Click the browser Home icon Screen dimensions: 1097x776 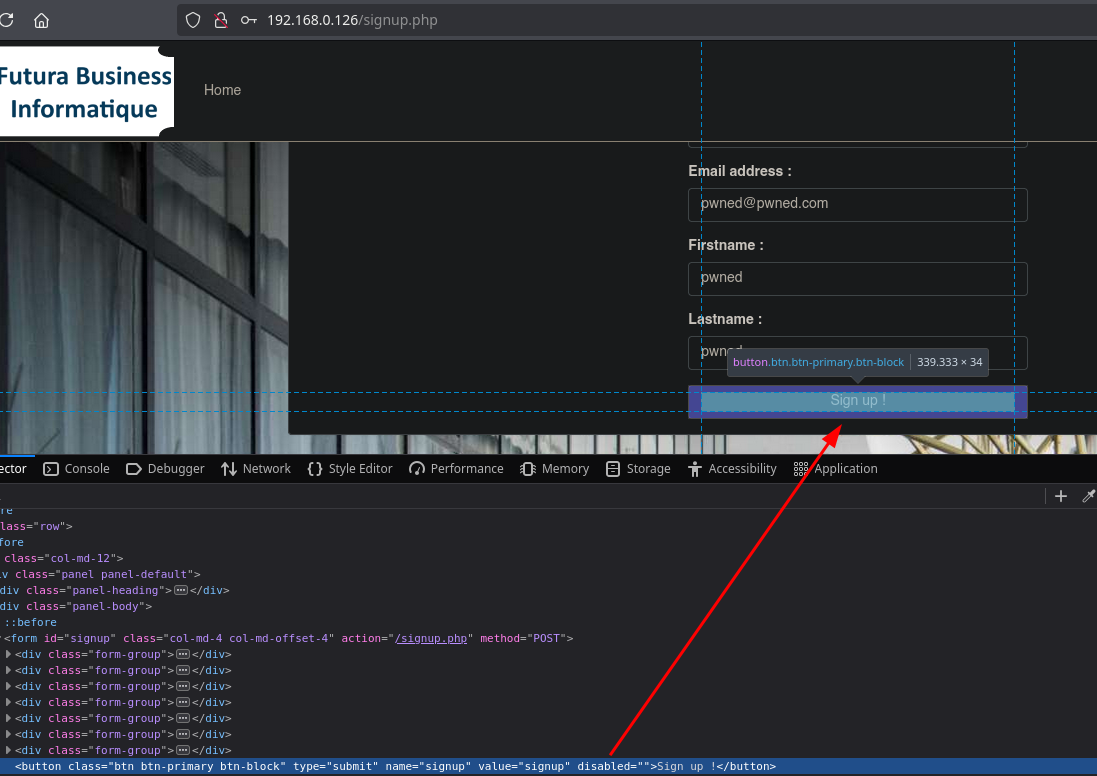tap(41, 20)
